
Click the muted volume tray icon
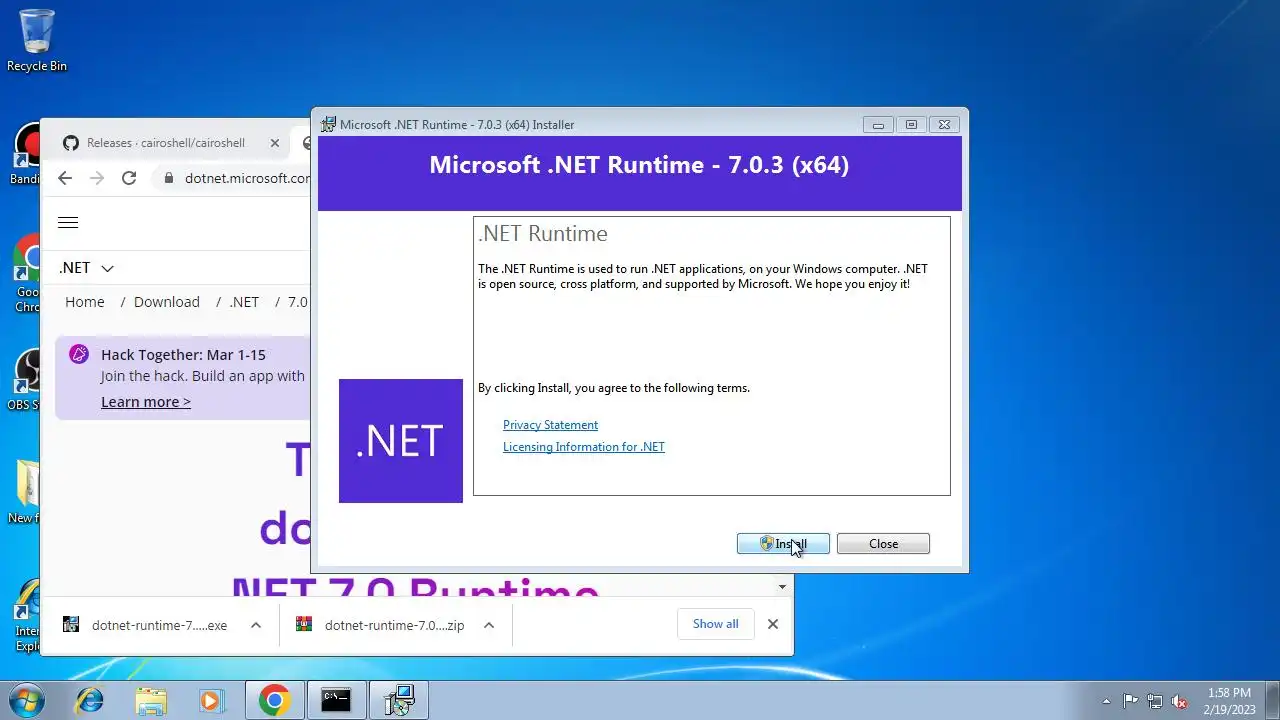coord(1180,701)
